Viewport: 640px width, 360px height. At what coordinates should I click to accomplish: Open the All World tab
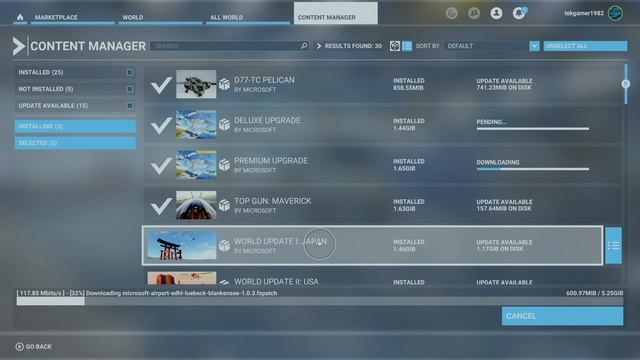click(248, 17)
